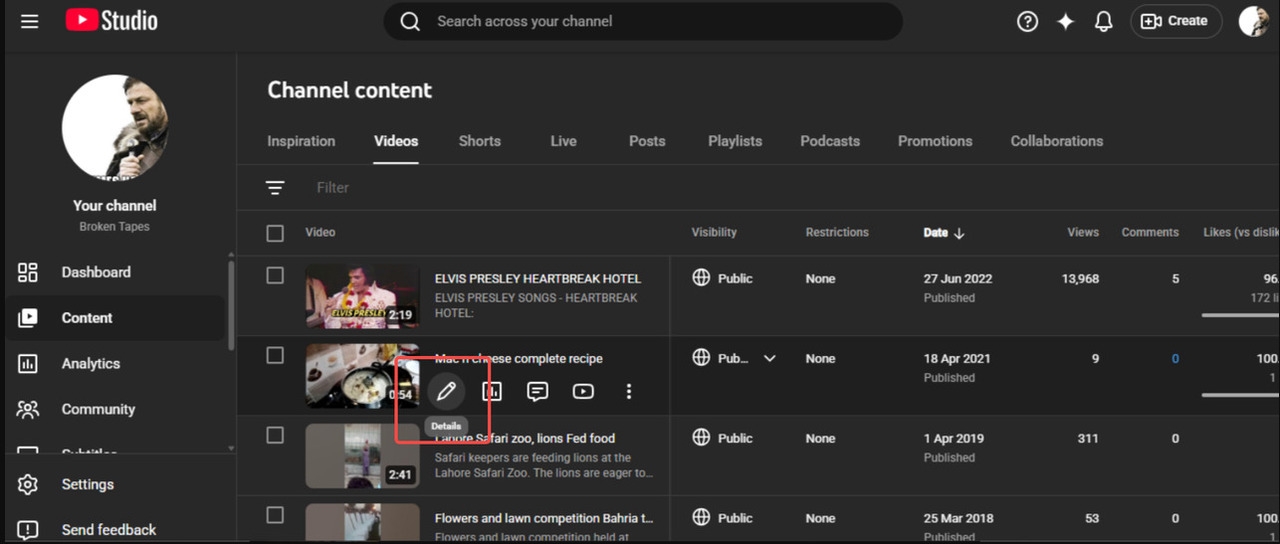1280x544 pixels.
Task: Switch to the Playlists tab
Action: (735, 141)
